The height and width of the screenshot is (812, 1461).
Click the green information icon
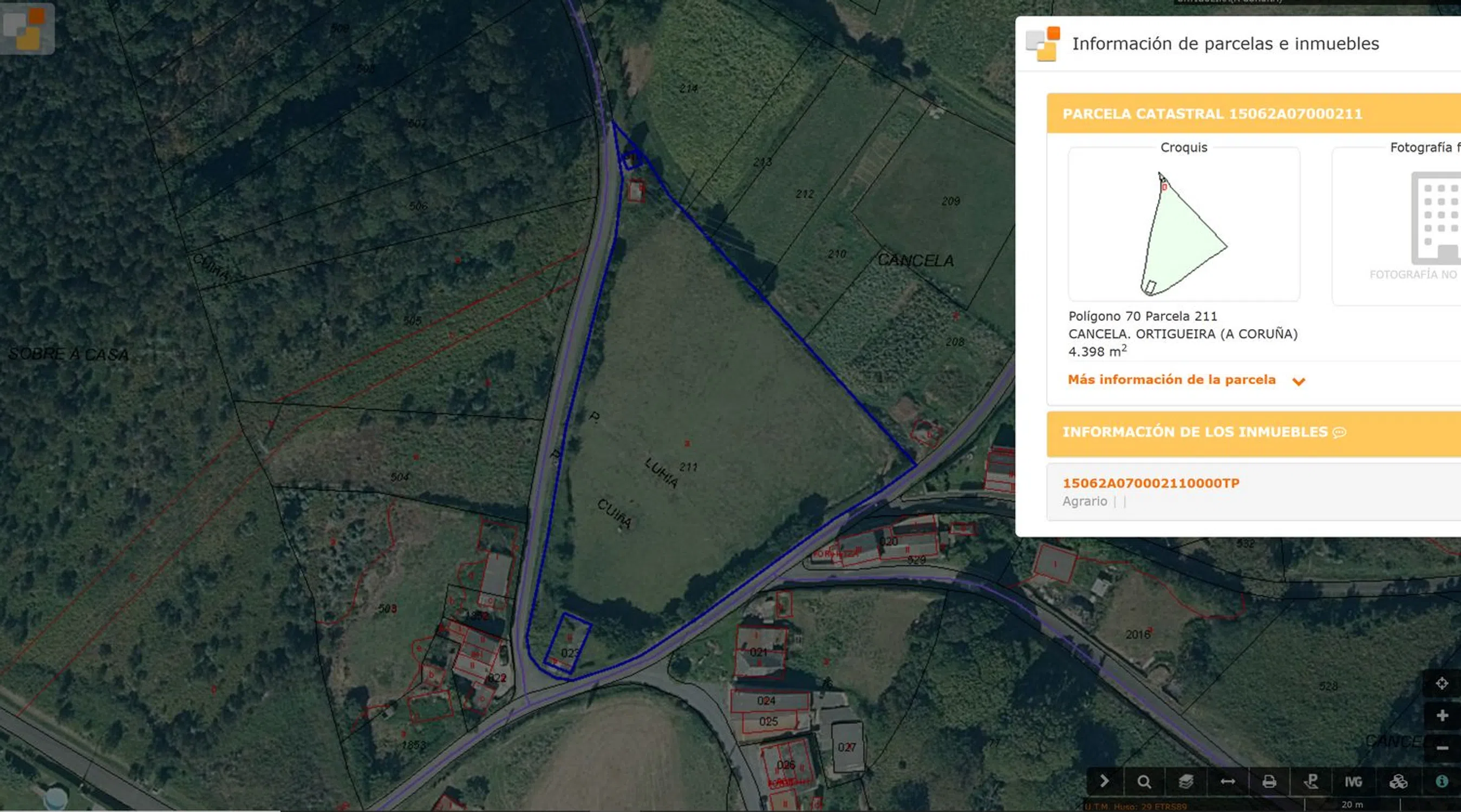(x=1441, y=782)
